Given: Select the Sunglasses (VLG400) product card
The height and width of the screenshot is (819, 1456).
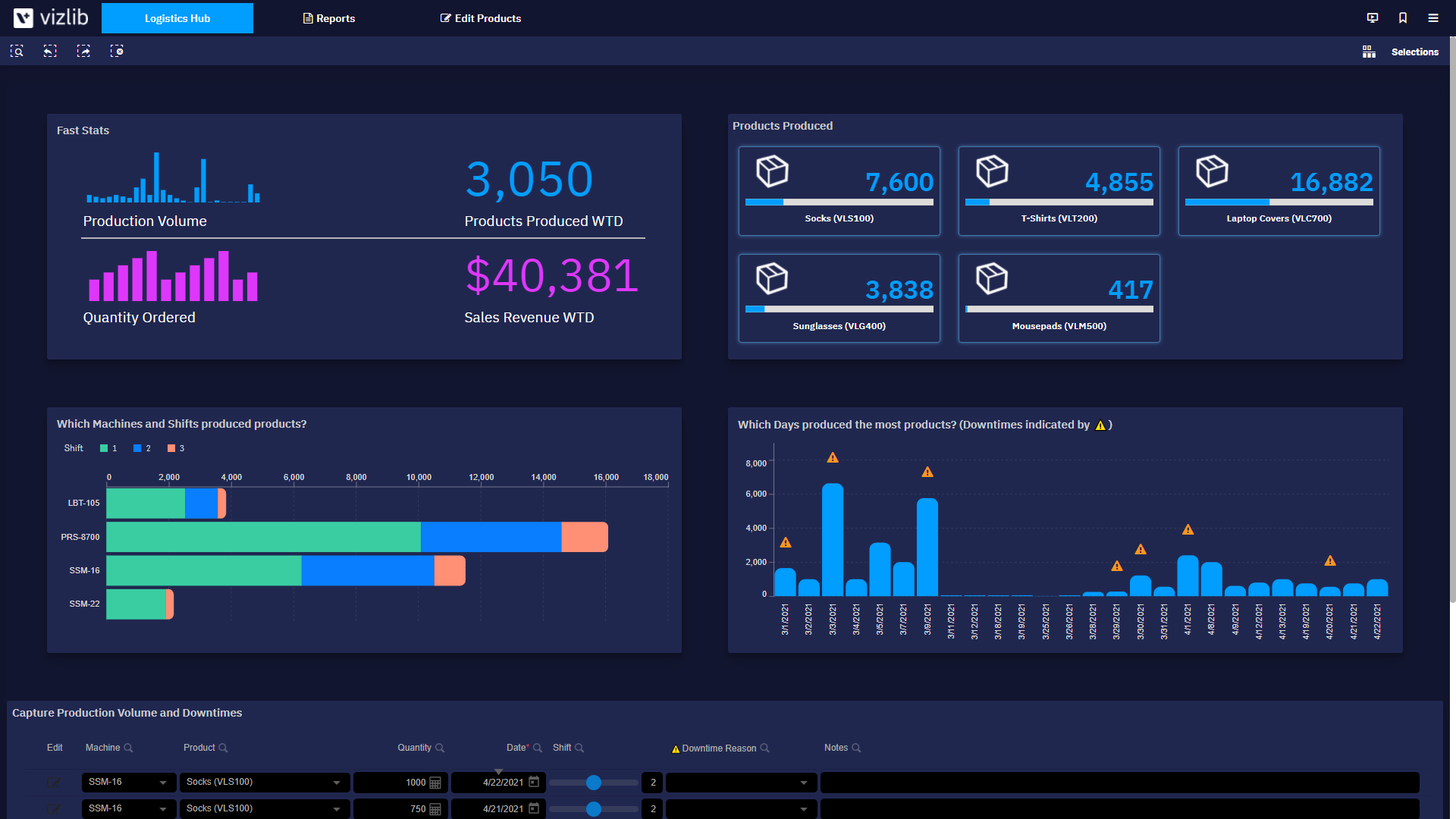Looking at the screenshot, I should [x=839, y=299].
